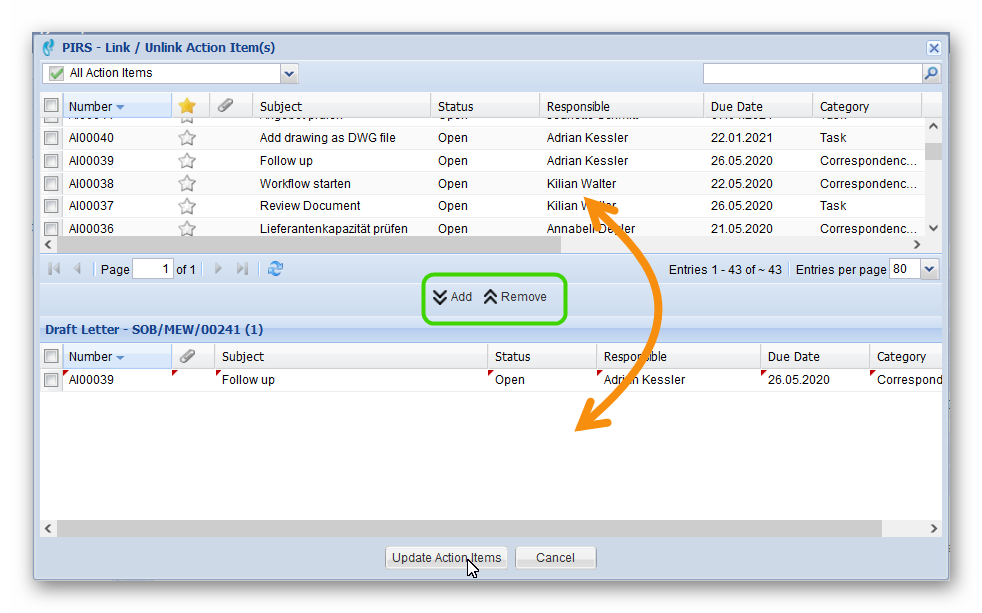Screen dimensions: 982x613
Task: Click the refresh icon in pagination bar
Action: (276, 269)
